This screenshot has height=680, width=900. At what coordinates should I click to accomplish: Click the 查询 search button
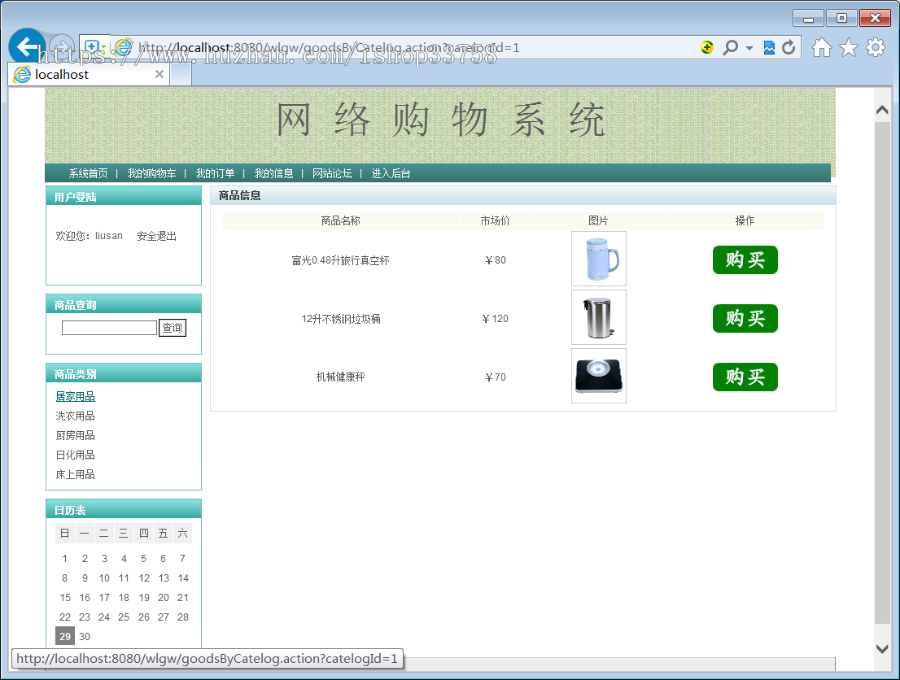click(172, 327)
